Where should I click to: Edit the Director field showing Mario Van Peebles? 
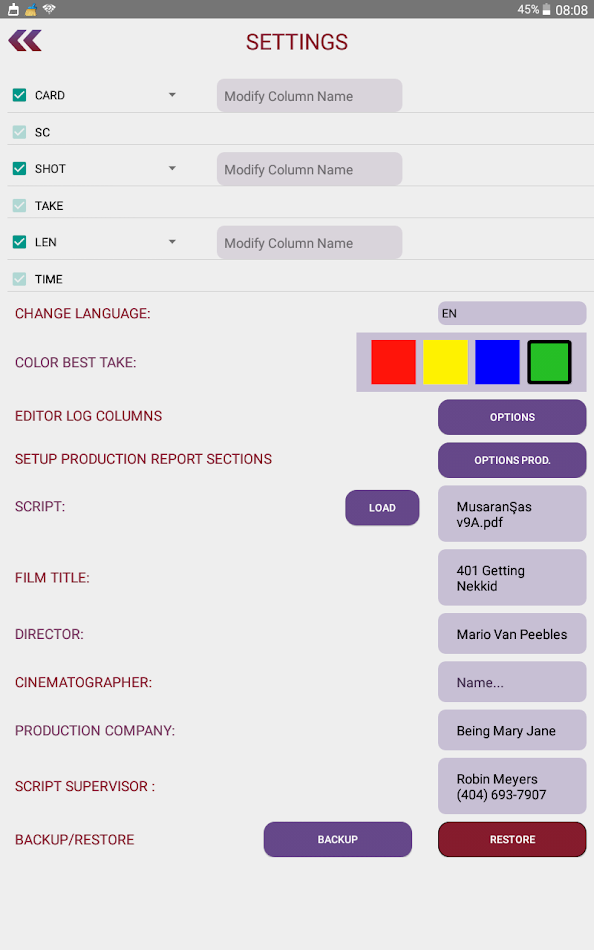(511, 633)
